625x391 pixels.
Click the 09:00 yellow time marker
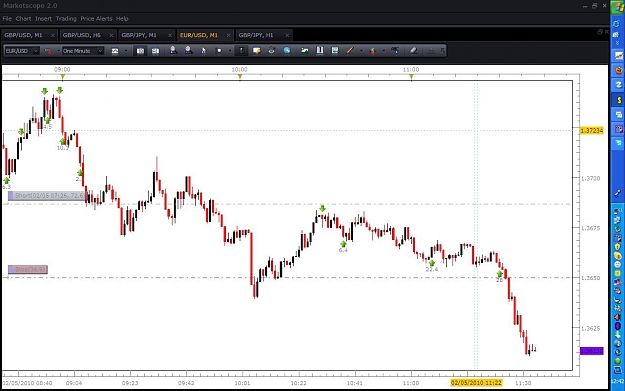tap(63, 77)
